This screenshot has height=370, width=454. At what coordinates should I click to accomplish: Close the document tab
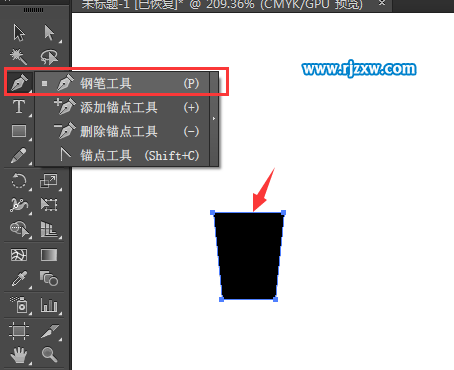[x=382, y=3]
